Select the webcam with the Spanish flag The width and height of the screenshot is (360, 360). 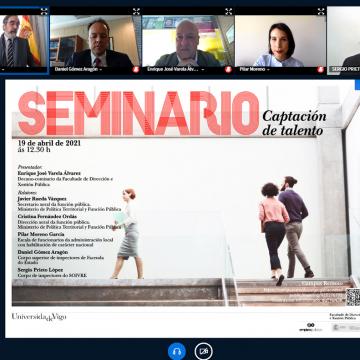24,41
